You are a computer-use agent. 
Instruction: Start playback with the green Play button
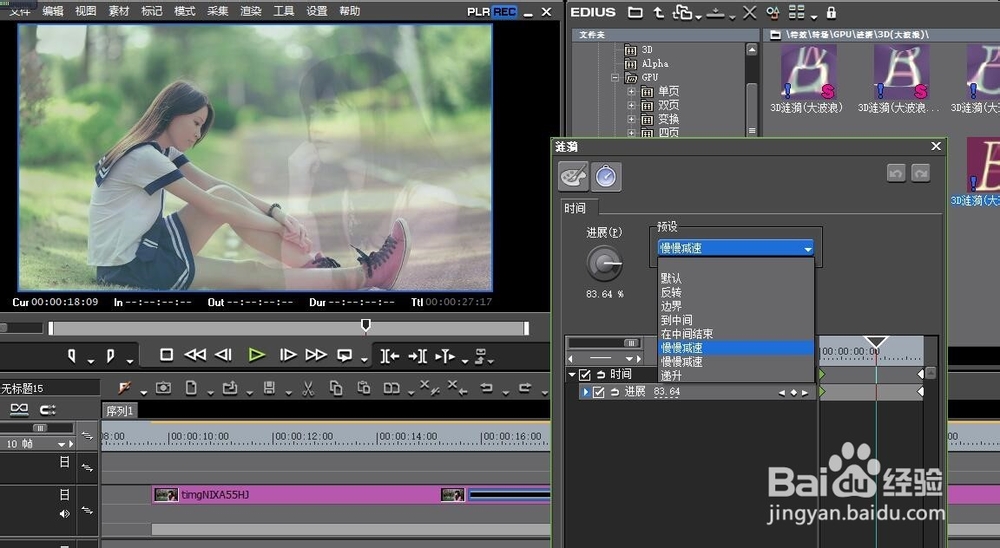(x=256, y=355)
